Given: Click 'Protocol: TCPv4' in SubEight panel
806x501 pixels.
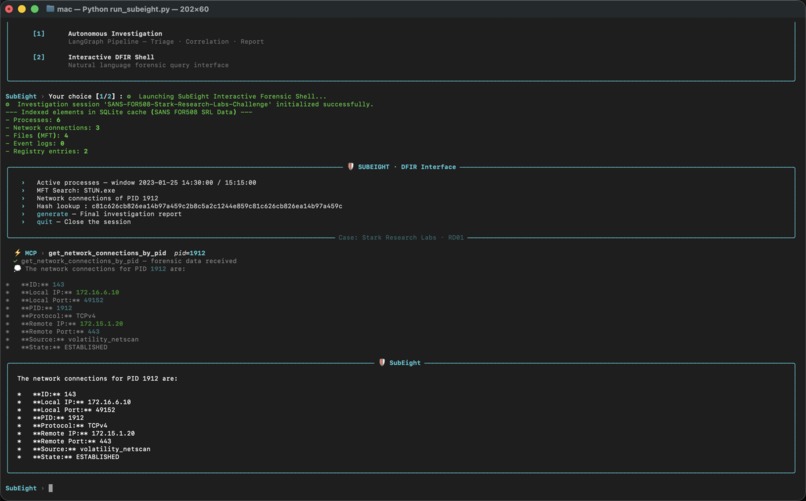Looking at the screenshot, I should coord(70,425).
